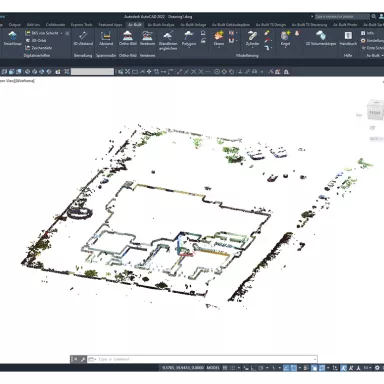Switch to Express Tools tab

[x=82, y=25]
